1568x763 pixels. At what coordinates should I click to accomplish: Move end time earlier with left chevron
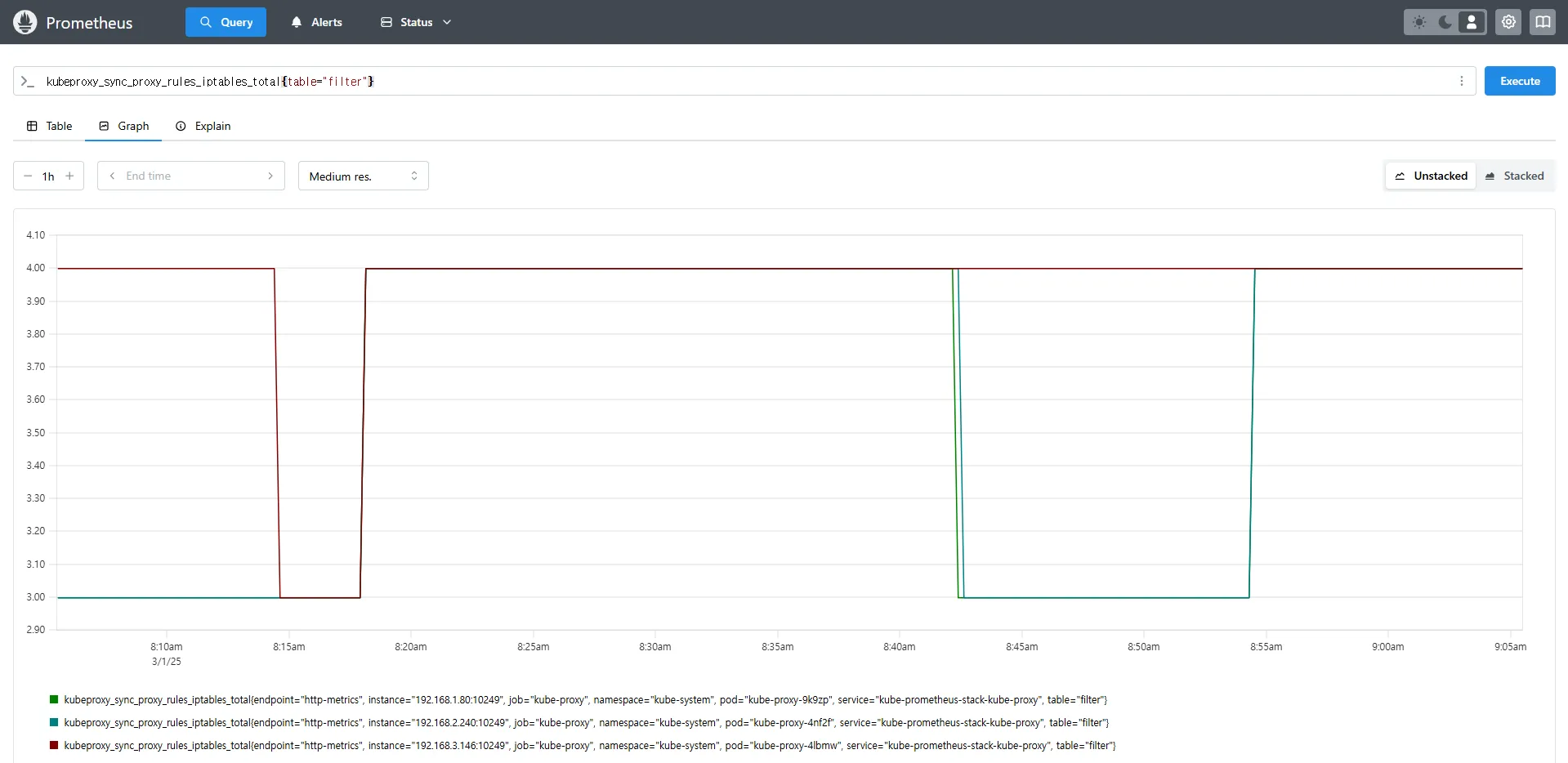[x=112, y=176]
